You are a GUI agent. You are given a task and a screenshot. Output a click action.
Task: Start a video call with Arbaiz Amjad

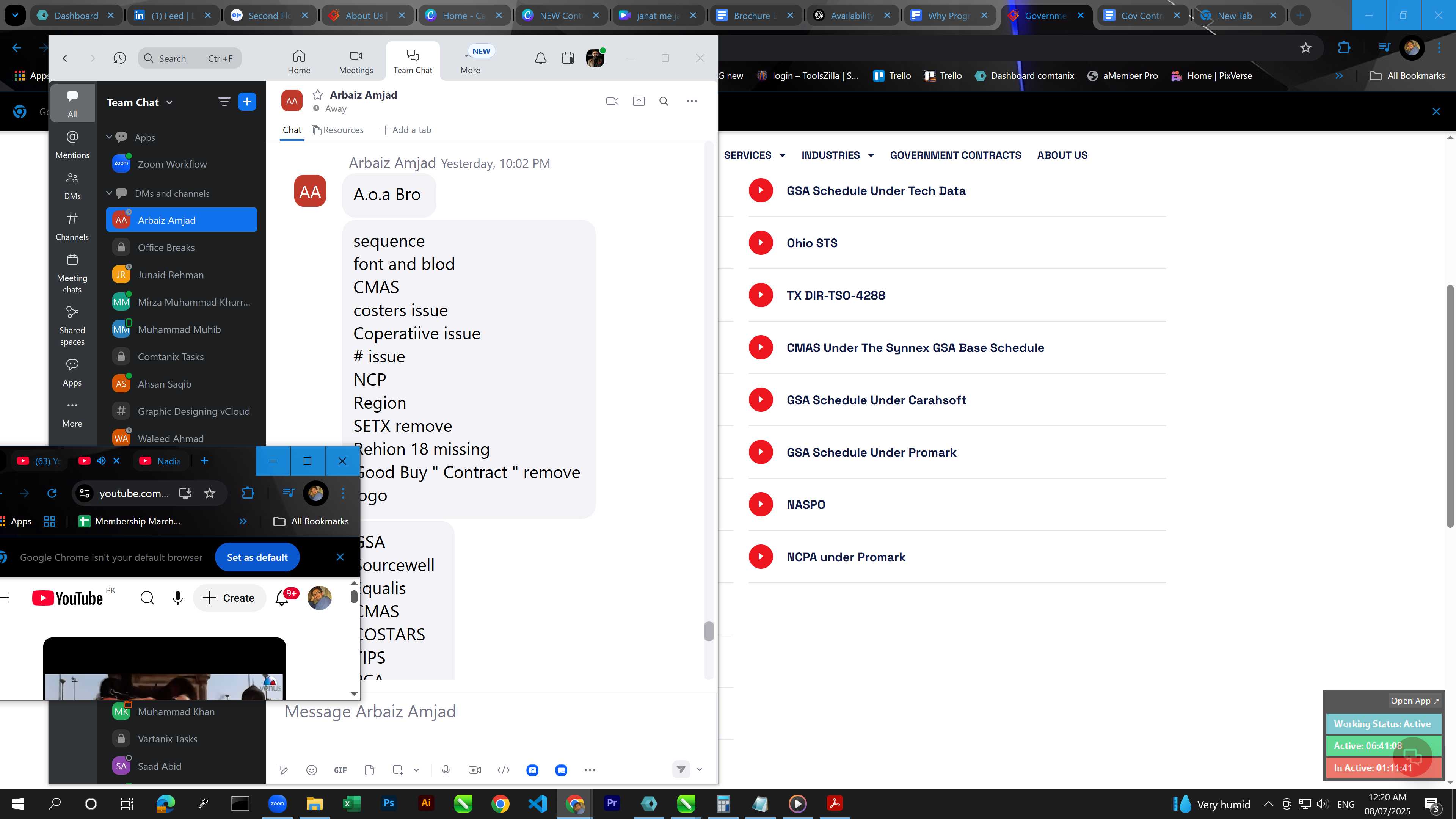point(612,101)
